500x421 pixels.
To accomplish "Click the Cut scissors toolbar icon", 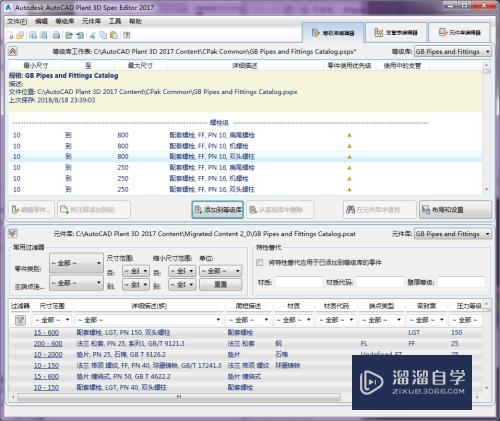I will point(93,35).
